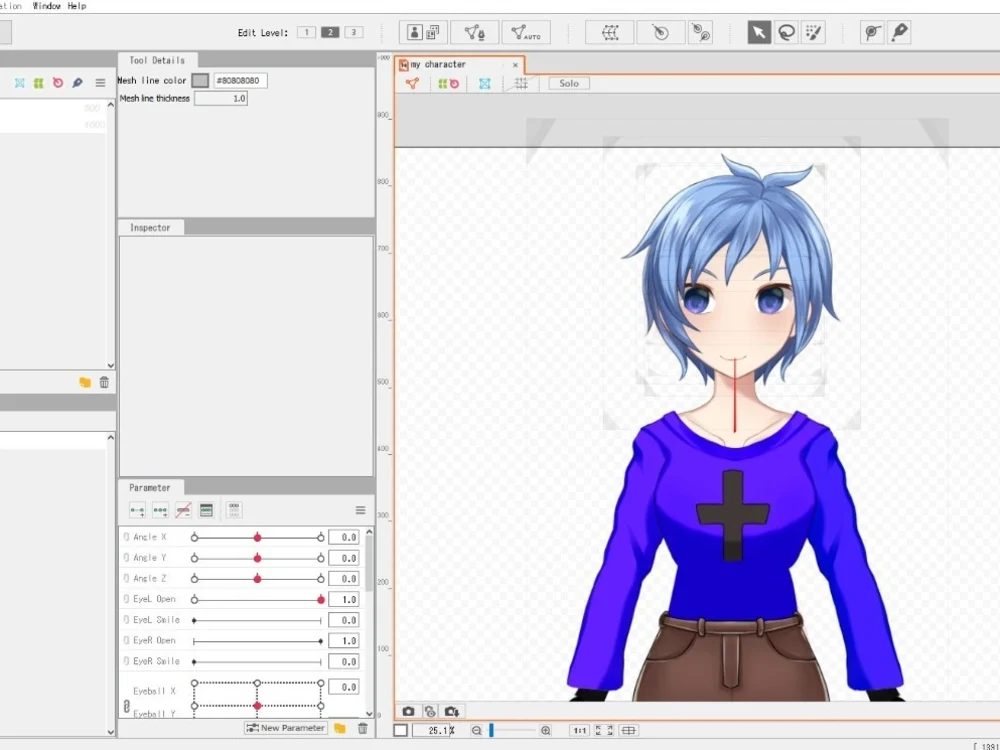This screenshot has width=1000, height=750.
Task: Enable Edit Level 1
Action: [x=306, y=32]
